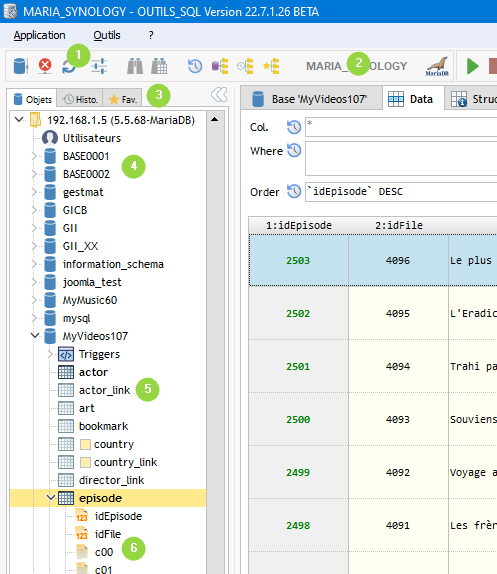This screenshot has height=574, width=497.
Task: Select the MyMusic60 database
Action: pos(90,300)
